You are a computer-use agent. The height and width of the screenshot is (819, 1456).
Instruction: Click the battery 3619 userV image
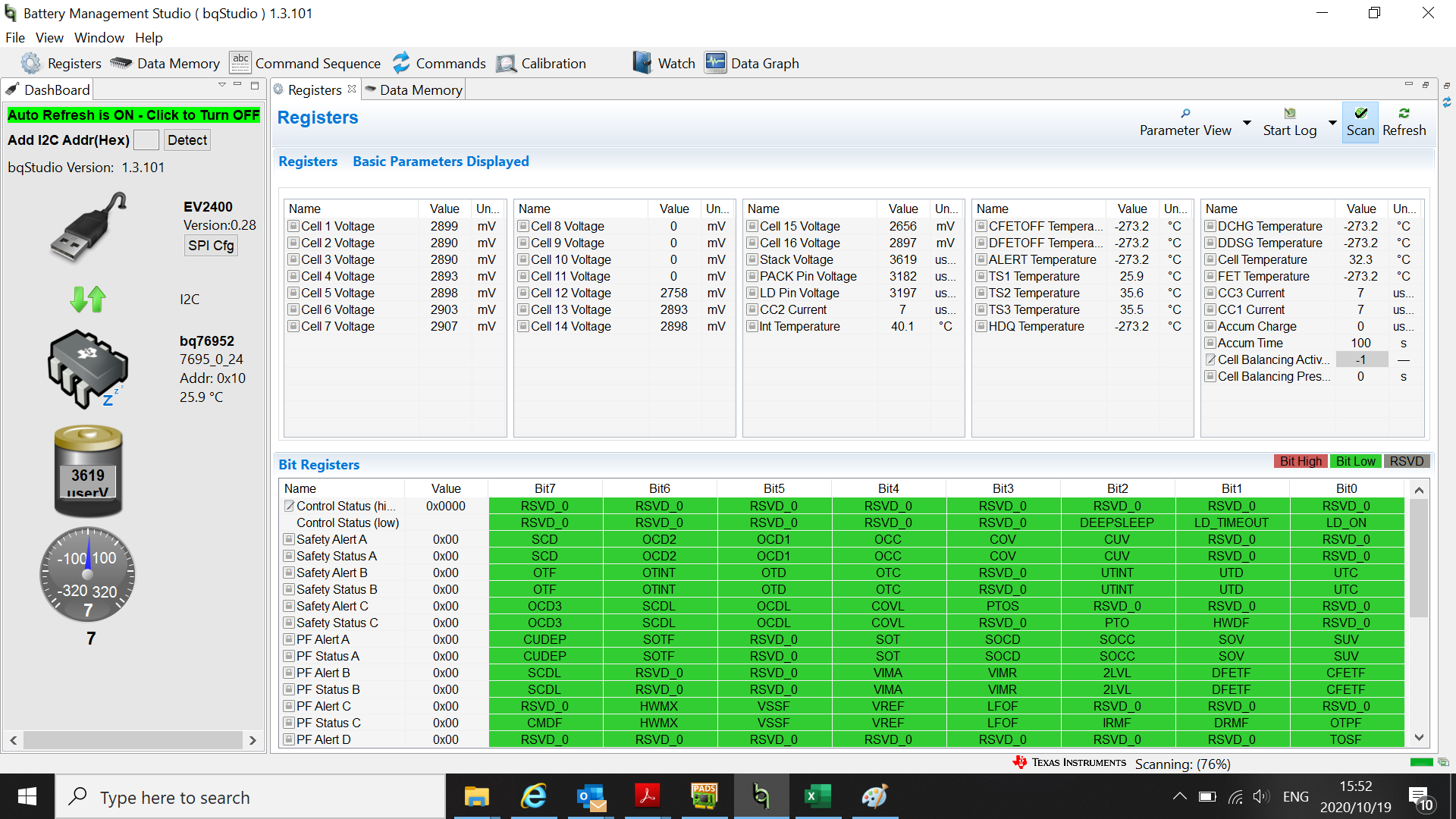point(88,471)
